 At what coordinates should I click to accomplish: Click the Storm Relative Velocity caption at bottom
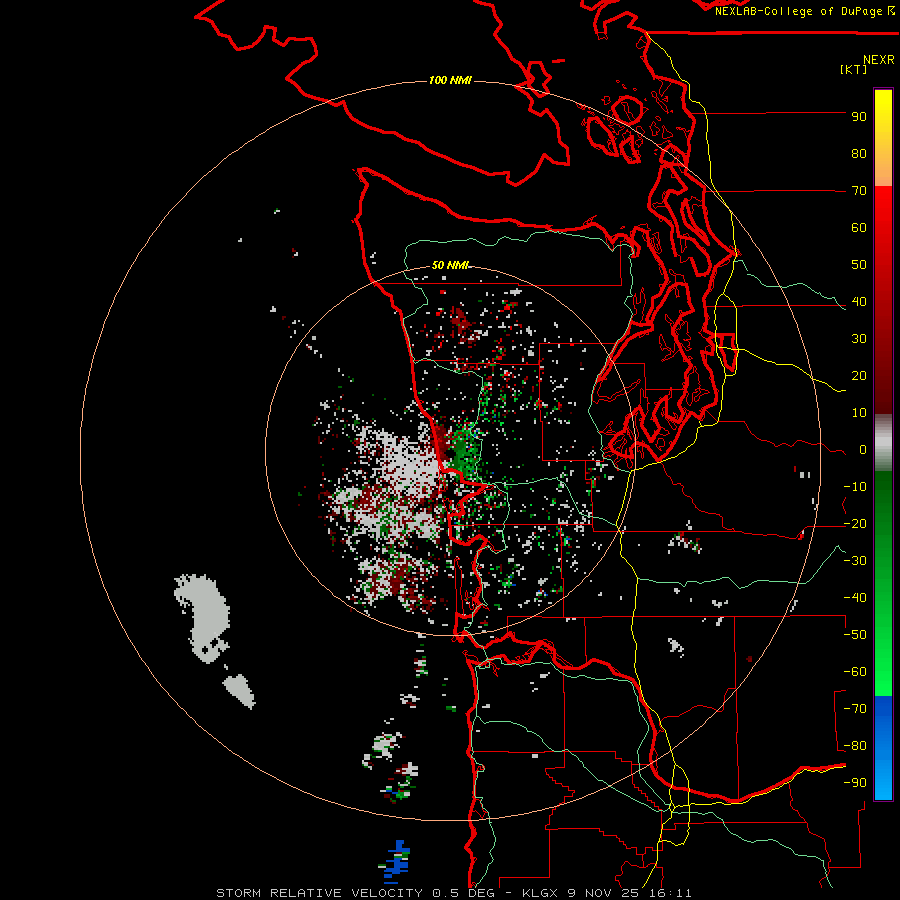453,893
